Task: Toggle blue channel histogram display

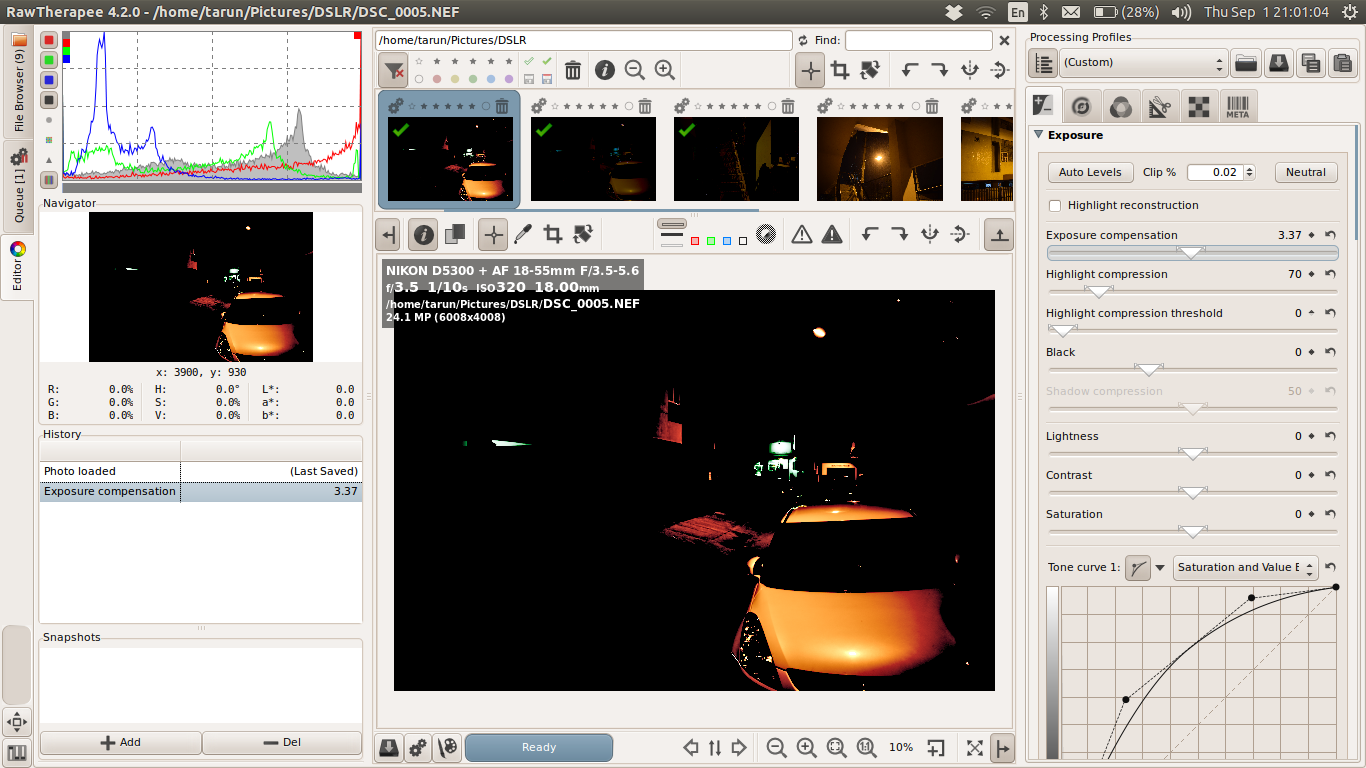Action: point(49,80)
